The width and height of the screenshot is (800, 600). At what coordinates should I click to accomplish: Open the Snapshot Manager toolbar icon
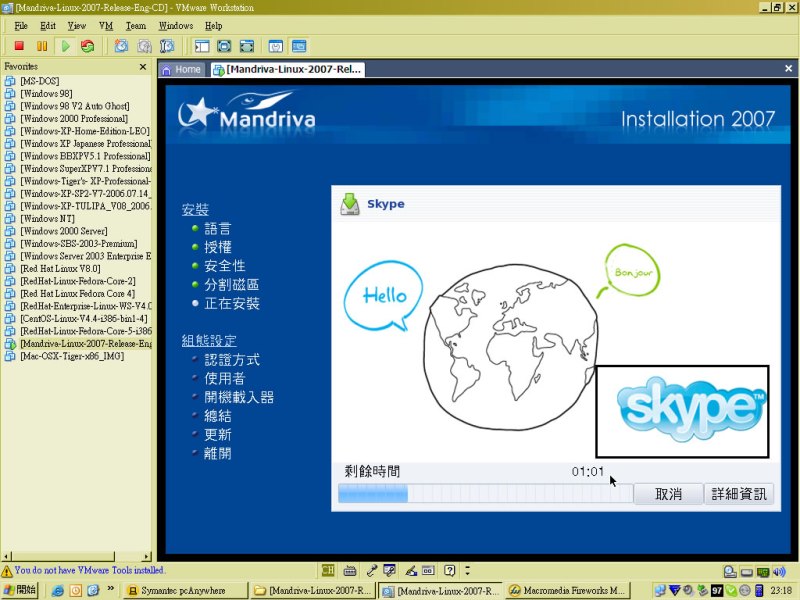167,46
